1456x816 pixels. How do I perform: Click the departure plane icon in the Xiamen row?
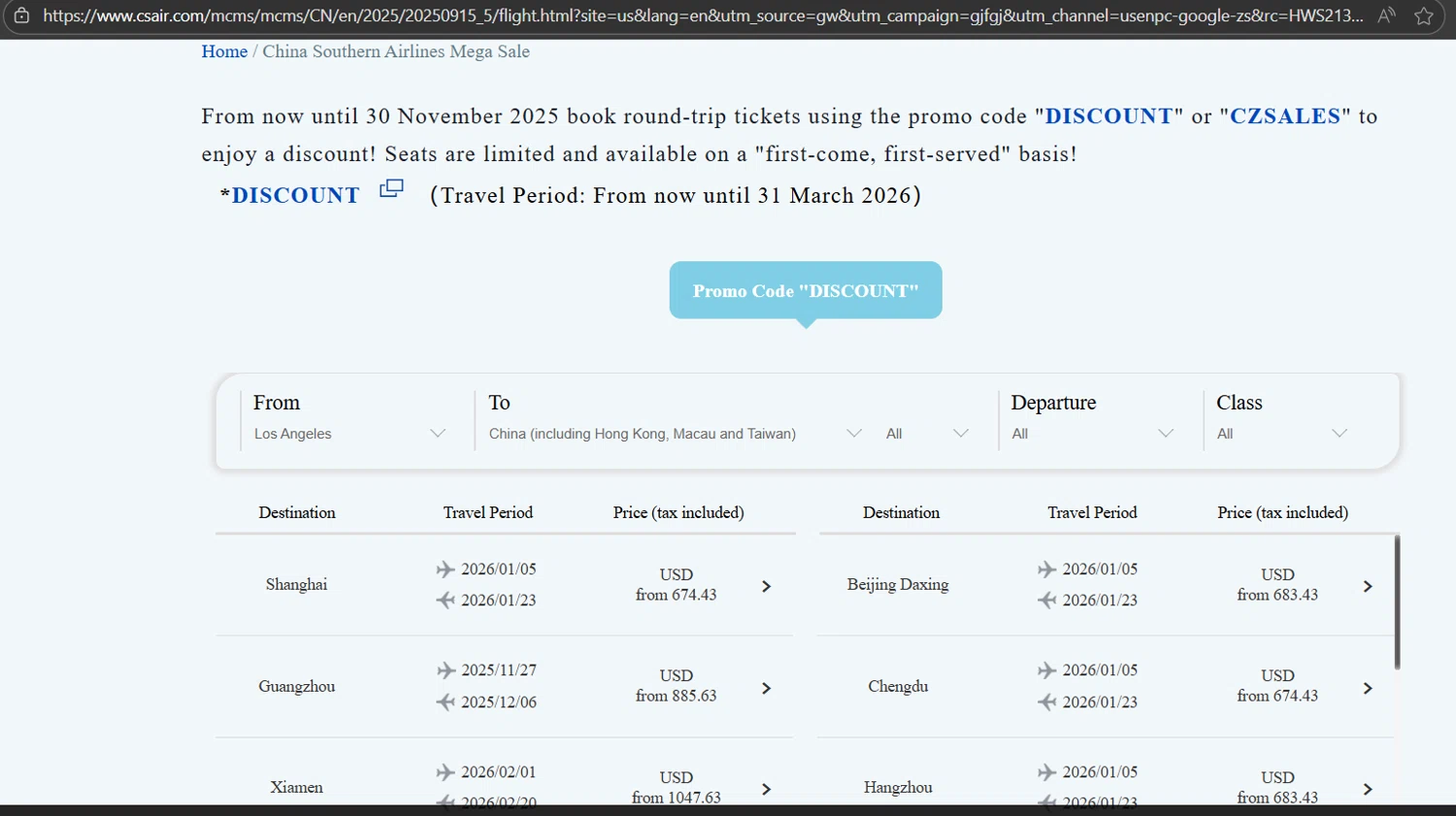446,772
